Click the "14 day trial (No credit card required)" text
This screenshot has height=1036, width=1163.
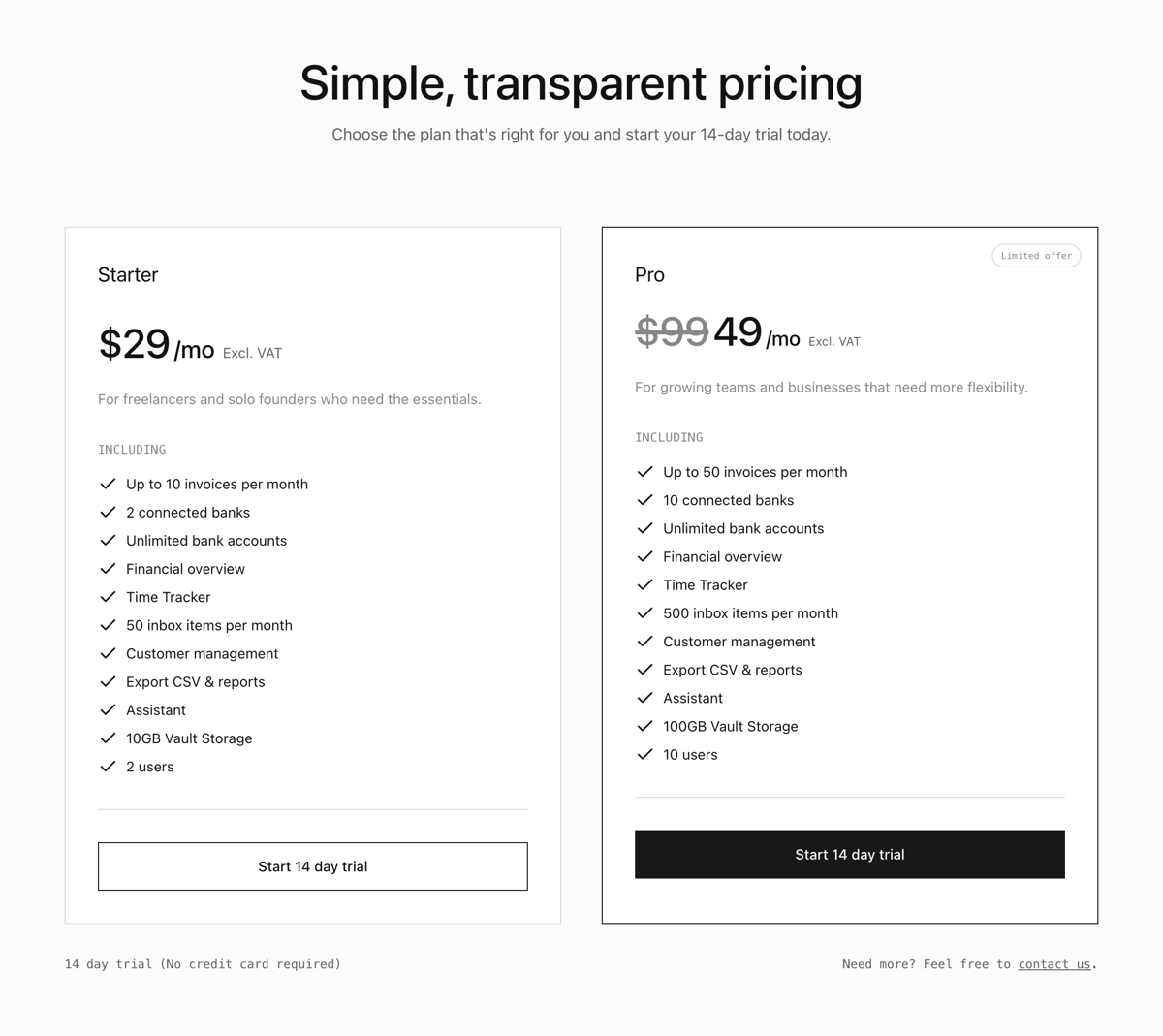click(x=203, y=963)
